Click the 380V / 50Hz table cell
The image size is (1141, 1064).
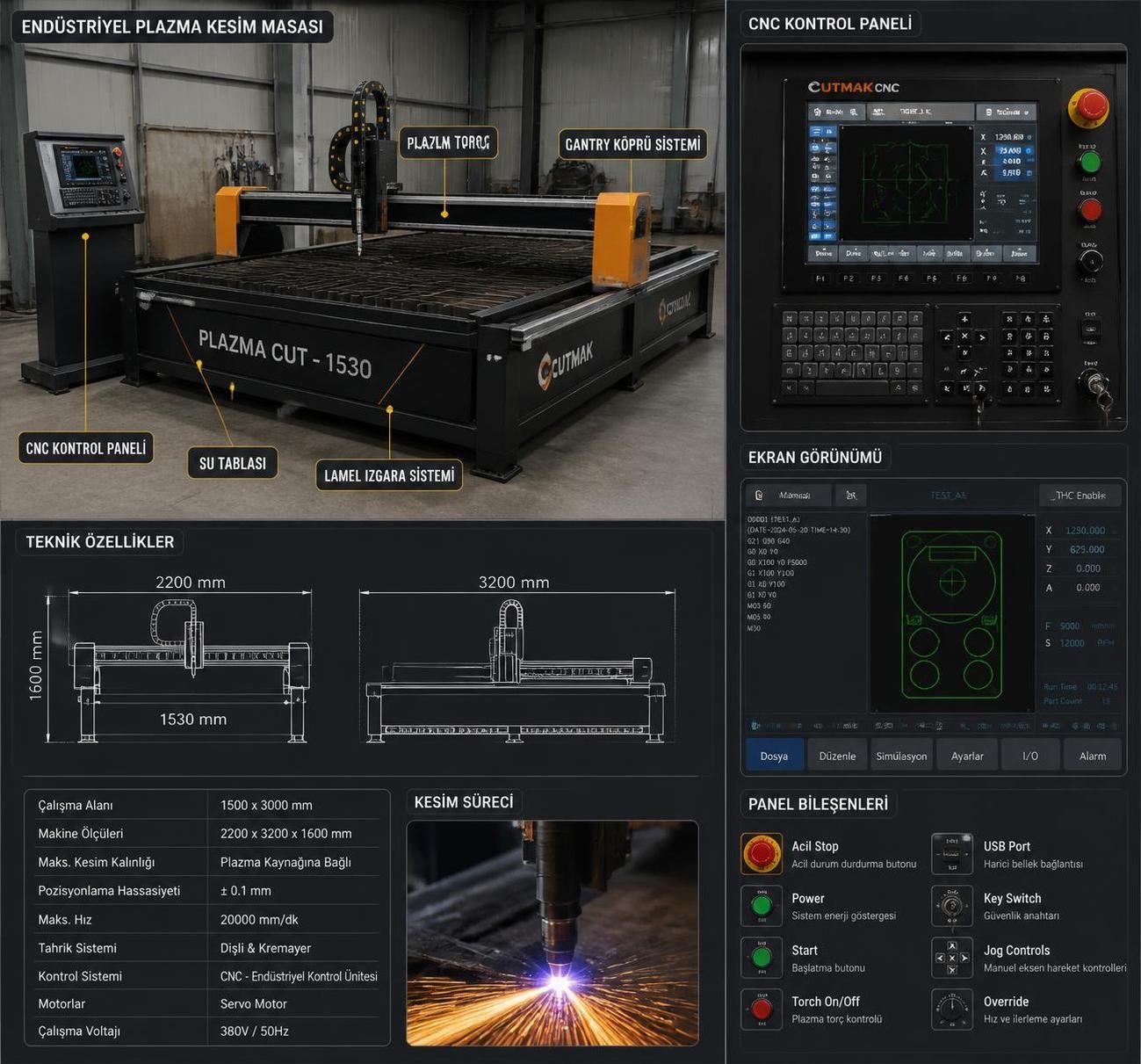point(255,1031)
